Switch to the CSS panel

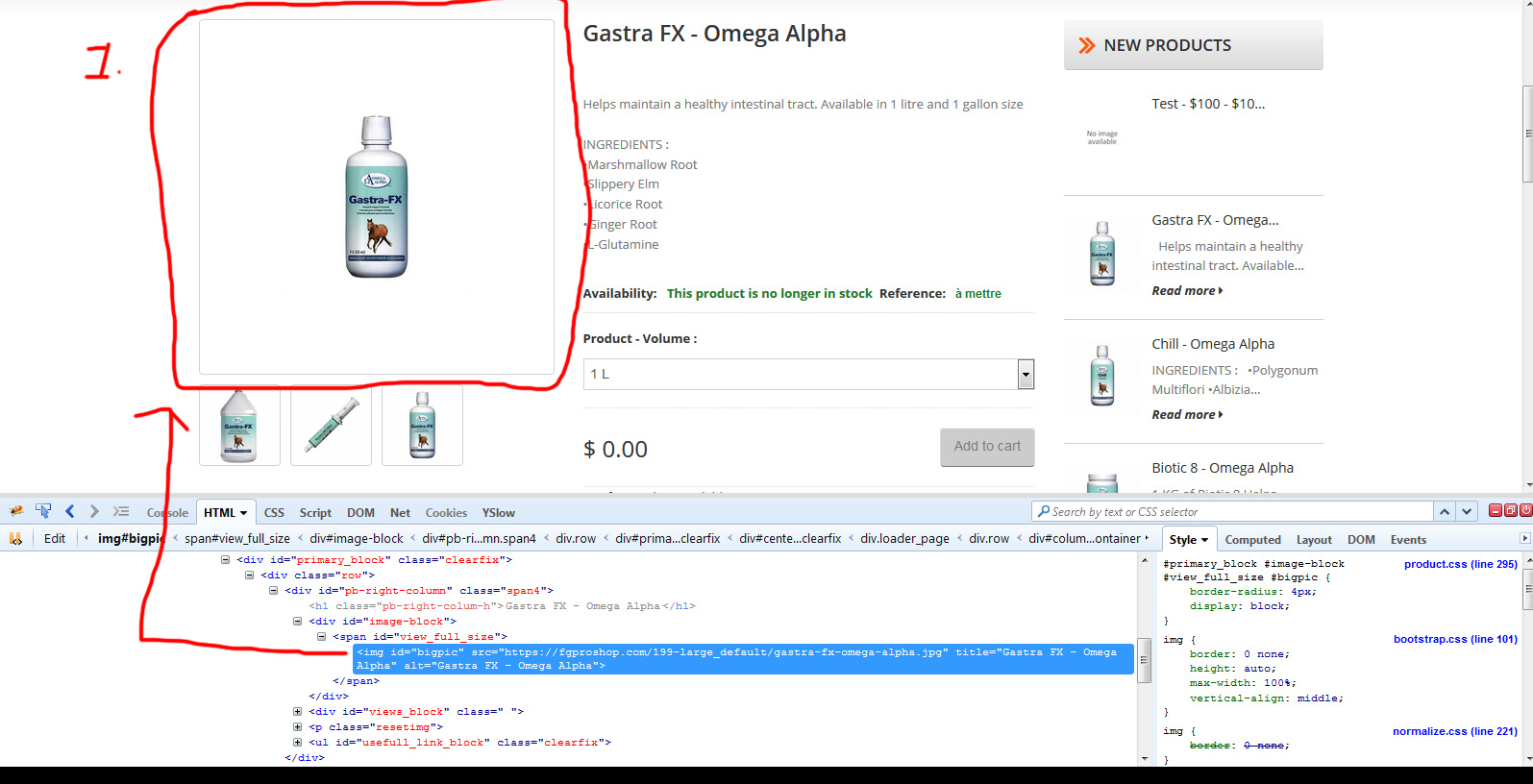point(274,513)
